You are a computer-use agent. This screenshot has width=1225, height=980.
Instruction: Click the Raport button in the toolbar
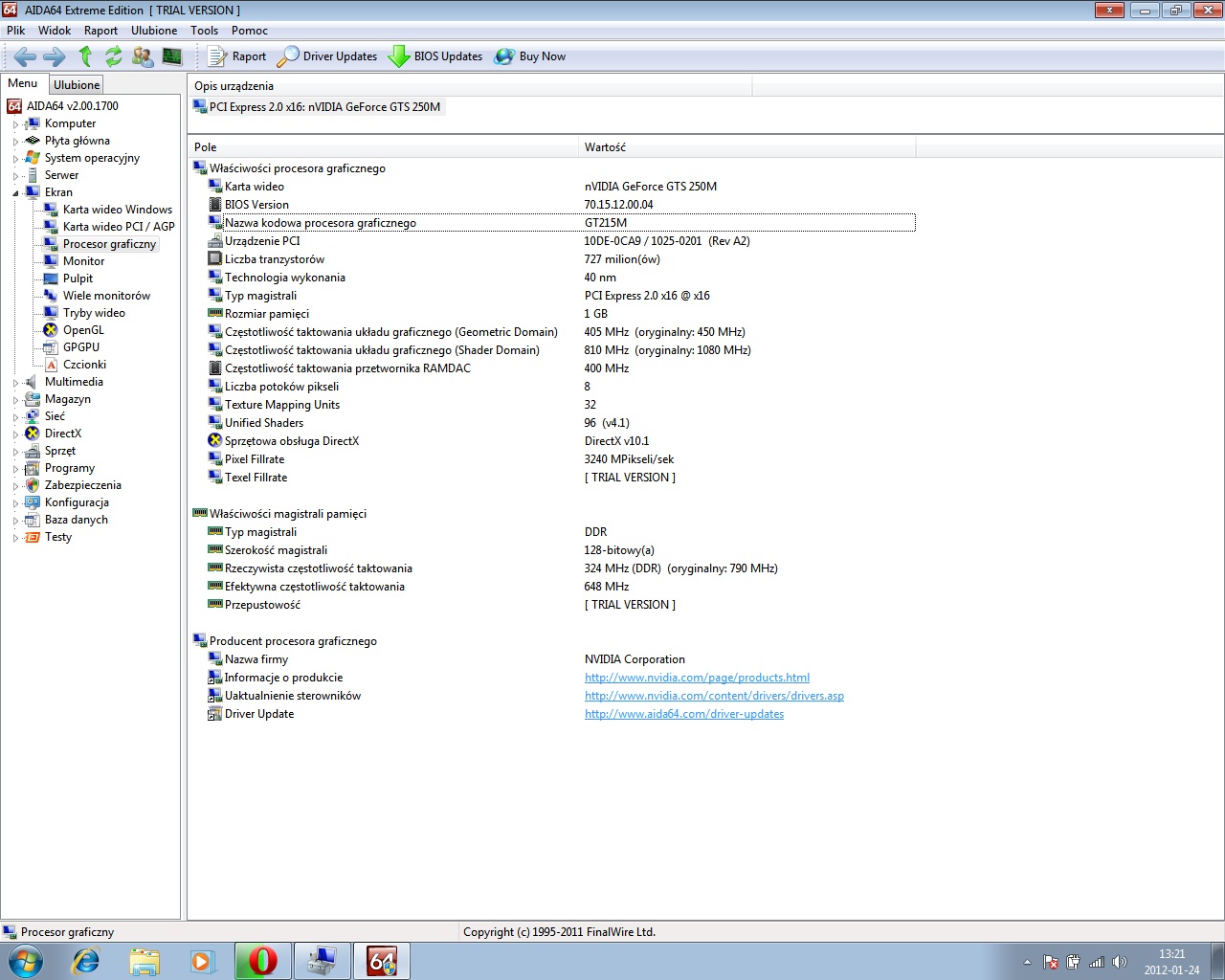point(237,56)
